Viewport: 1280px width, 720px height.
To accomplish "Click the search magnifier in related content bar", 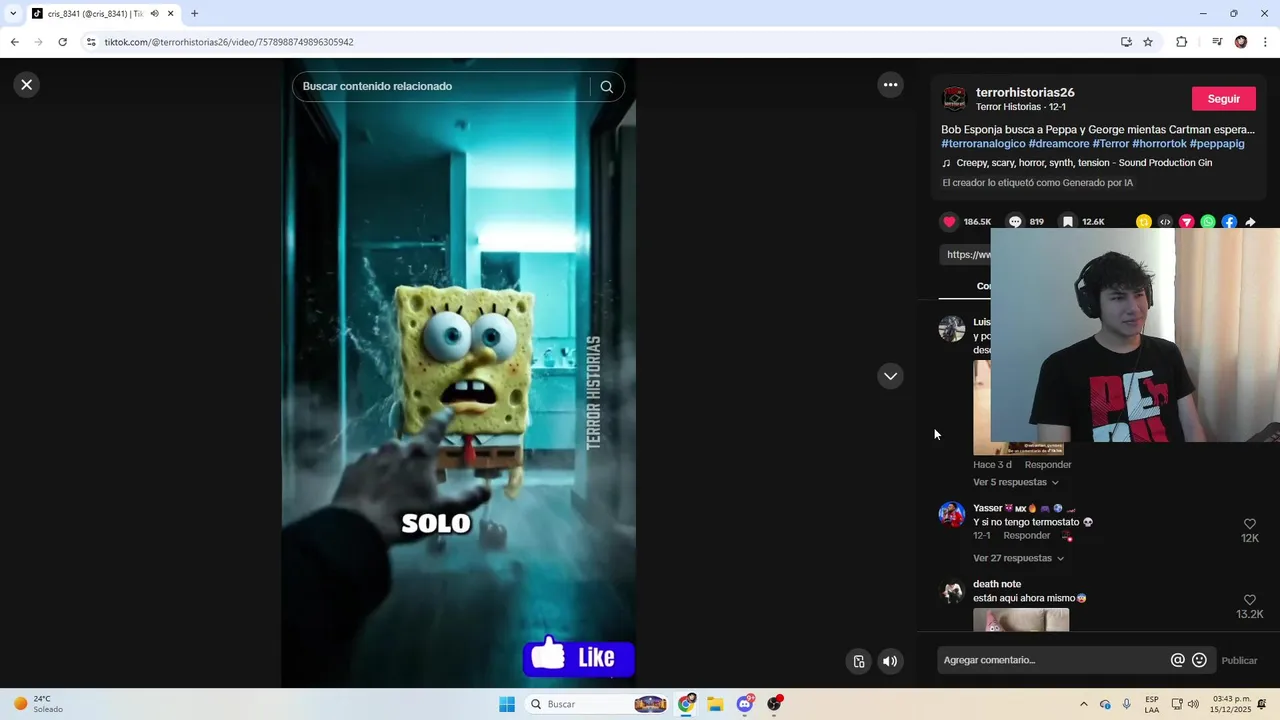I will click(x=606, y=87).
